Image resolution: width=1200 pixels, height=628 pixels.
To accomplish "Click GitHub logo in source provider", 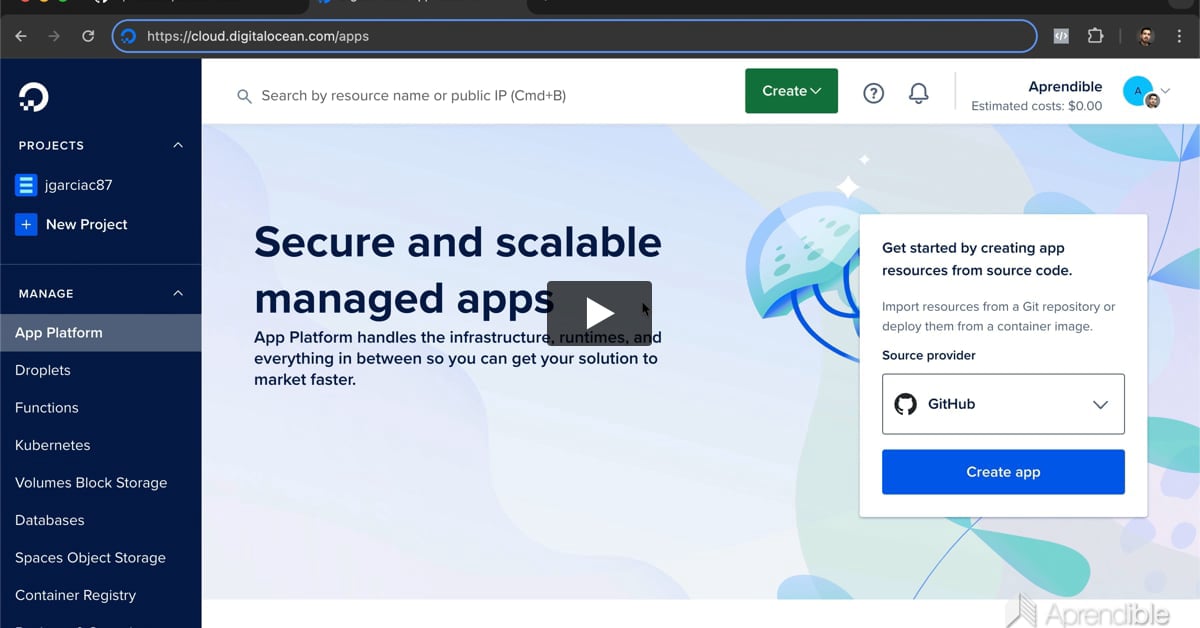I will (905, 404).
